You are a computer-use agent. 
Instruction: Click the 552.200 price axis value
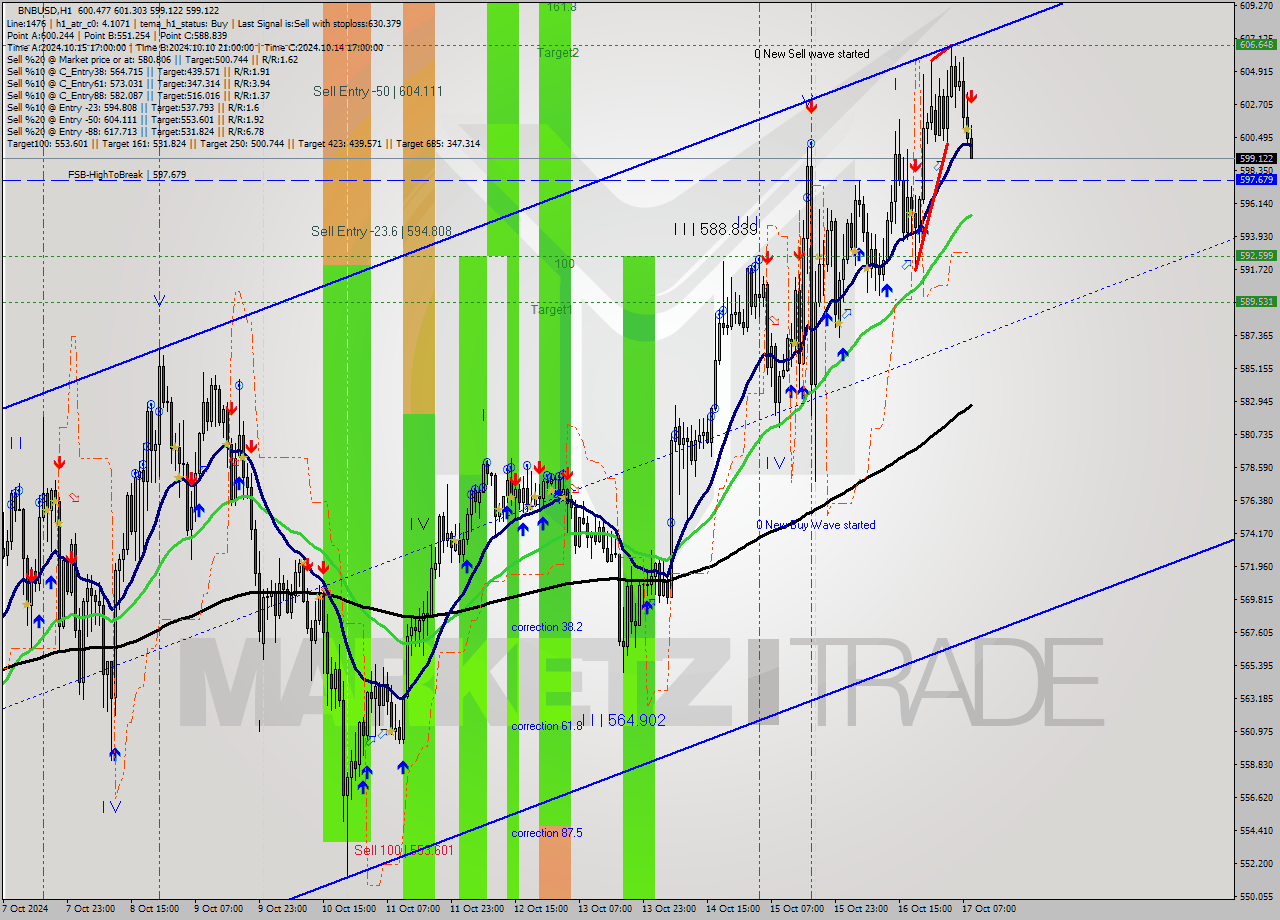point(1255,863)
